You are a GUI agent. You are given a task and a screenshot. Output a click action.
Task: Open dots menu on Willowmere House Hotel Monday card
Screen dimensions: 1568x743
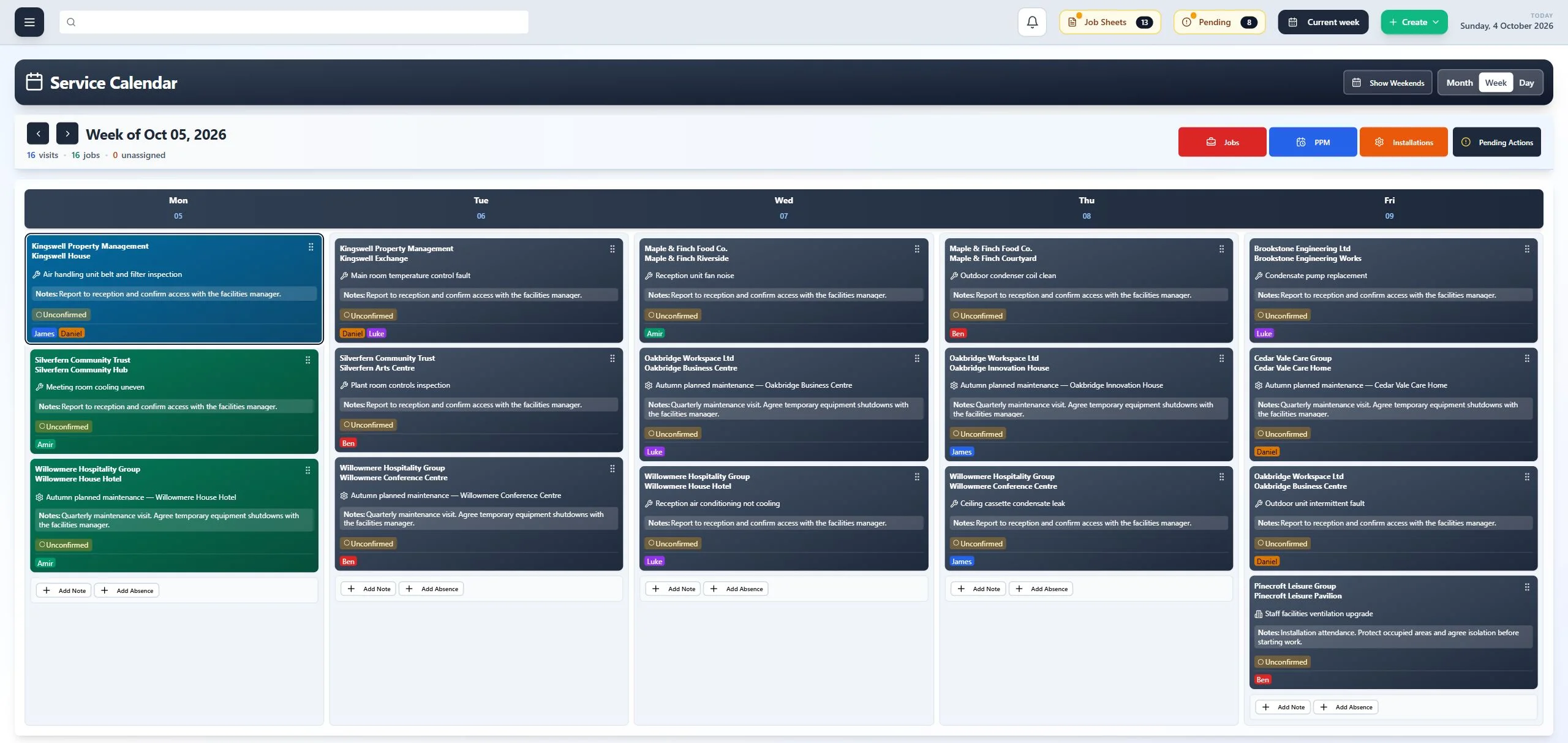[x=307, y=470]
